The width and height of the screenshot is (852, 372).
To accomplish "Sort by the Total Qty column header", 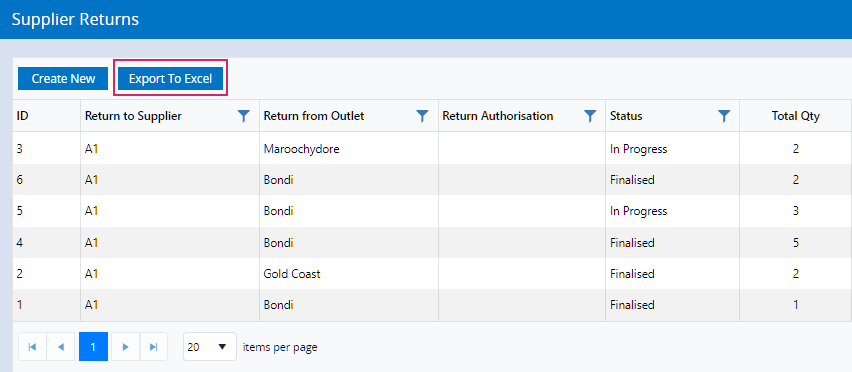I will pyautogui.click(x=795, y=116).
